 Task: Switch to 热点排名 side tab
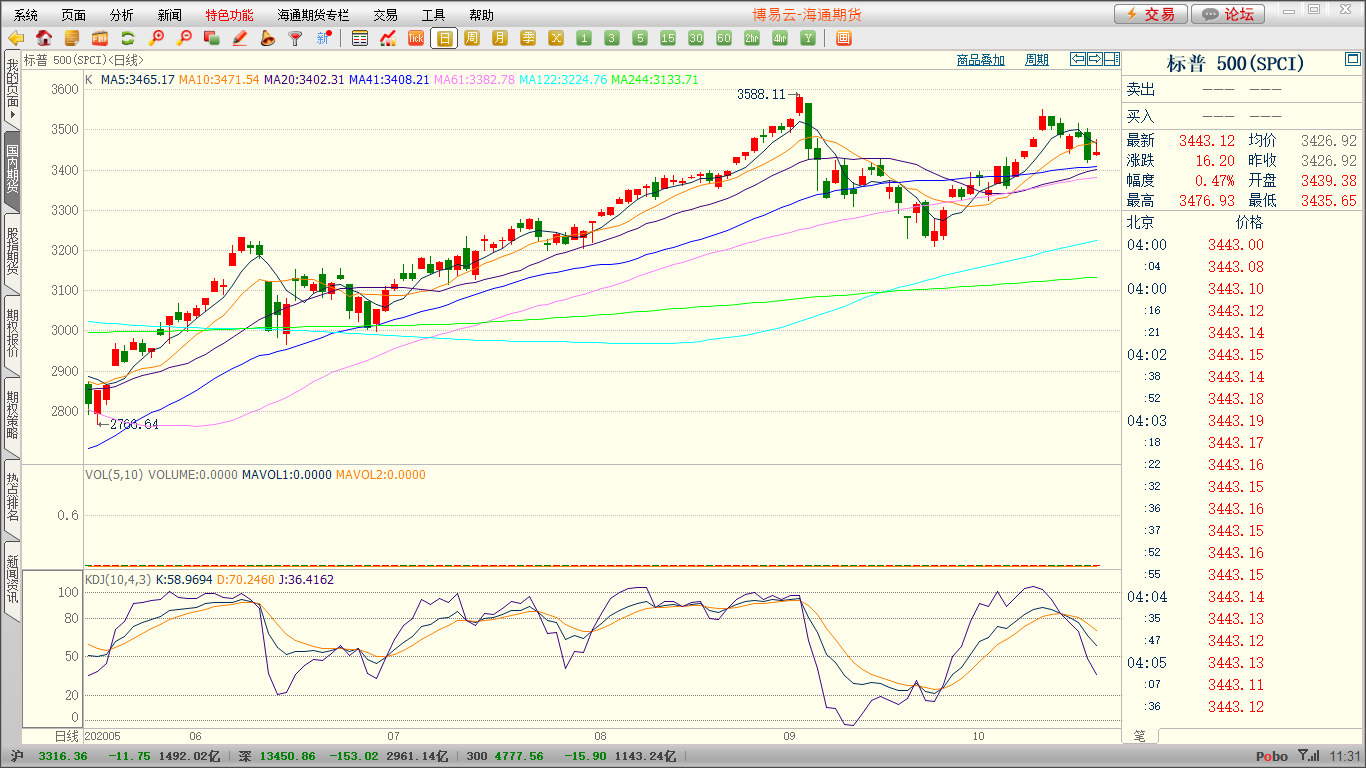(12, 498)
